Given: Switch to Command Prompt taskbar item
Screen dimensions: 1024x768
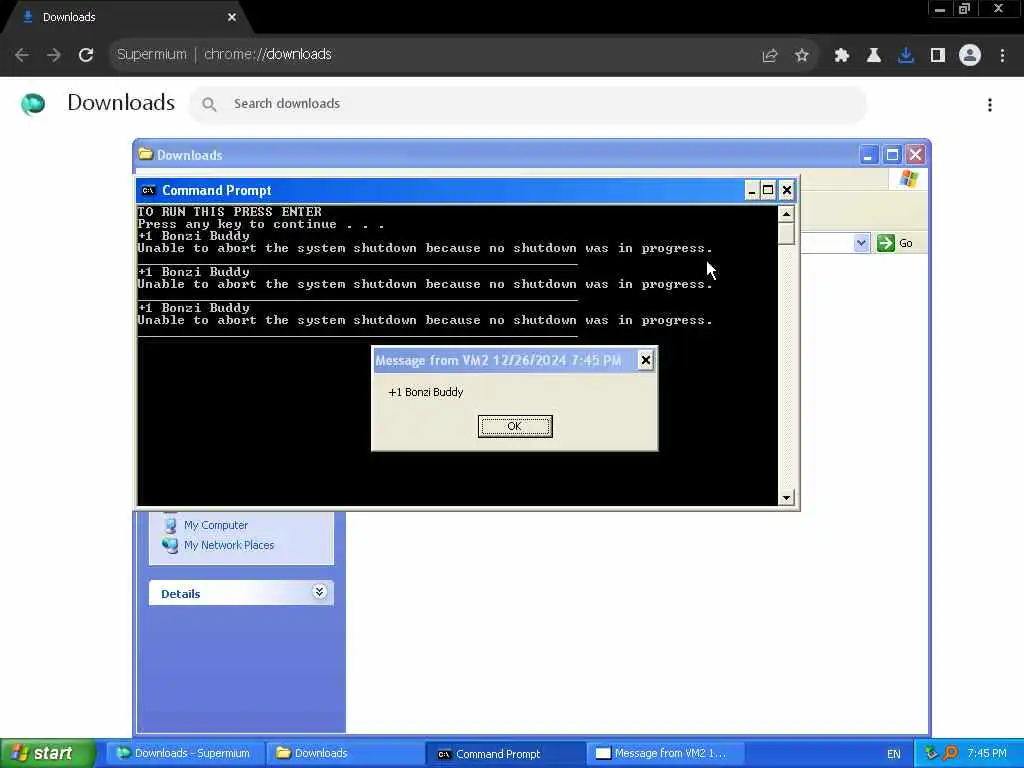Looking at the screenshot, I should [x=505, y=754].
